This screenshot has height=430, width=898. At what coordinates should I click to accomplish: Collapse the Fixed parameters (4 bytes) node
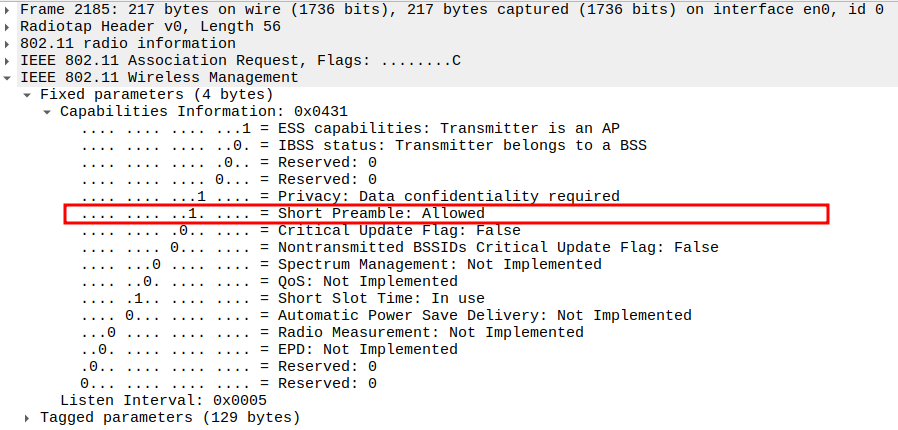click(28, 94)
